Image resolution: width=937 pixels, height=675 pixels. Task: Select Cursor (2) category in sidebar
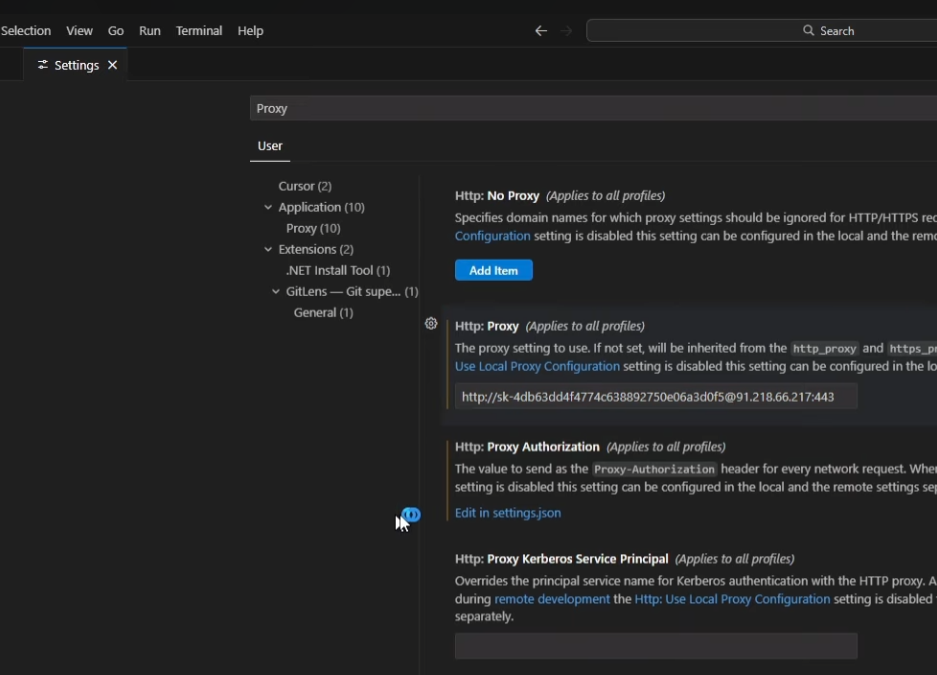pyautogui.click(x=305, y=186)
